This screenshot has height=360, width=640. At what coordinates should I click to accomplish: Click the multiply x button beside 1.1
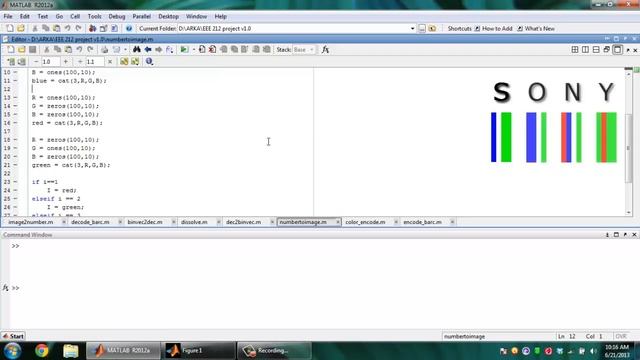110,62
